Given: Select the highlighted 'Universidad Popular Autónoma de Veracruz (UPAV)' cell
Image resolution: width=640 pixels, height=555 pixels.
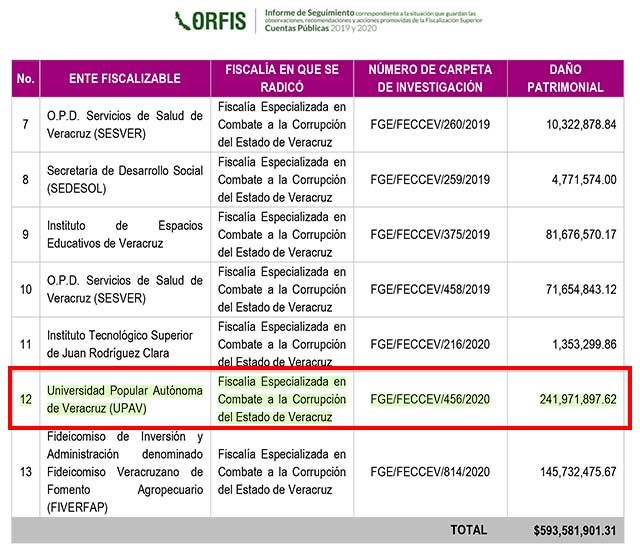Looking at the screenshot, I should (x=124, y=399).
